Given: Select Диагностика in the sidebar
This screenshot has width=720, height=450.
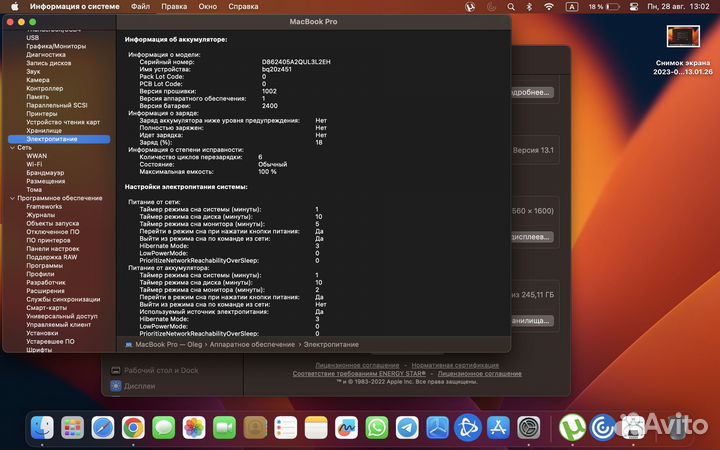Looking at the screenshot, I should tap(46, 55).
